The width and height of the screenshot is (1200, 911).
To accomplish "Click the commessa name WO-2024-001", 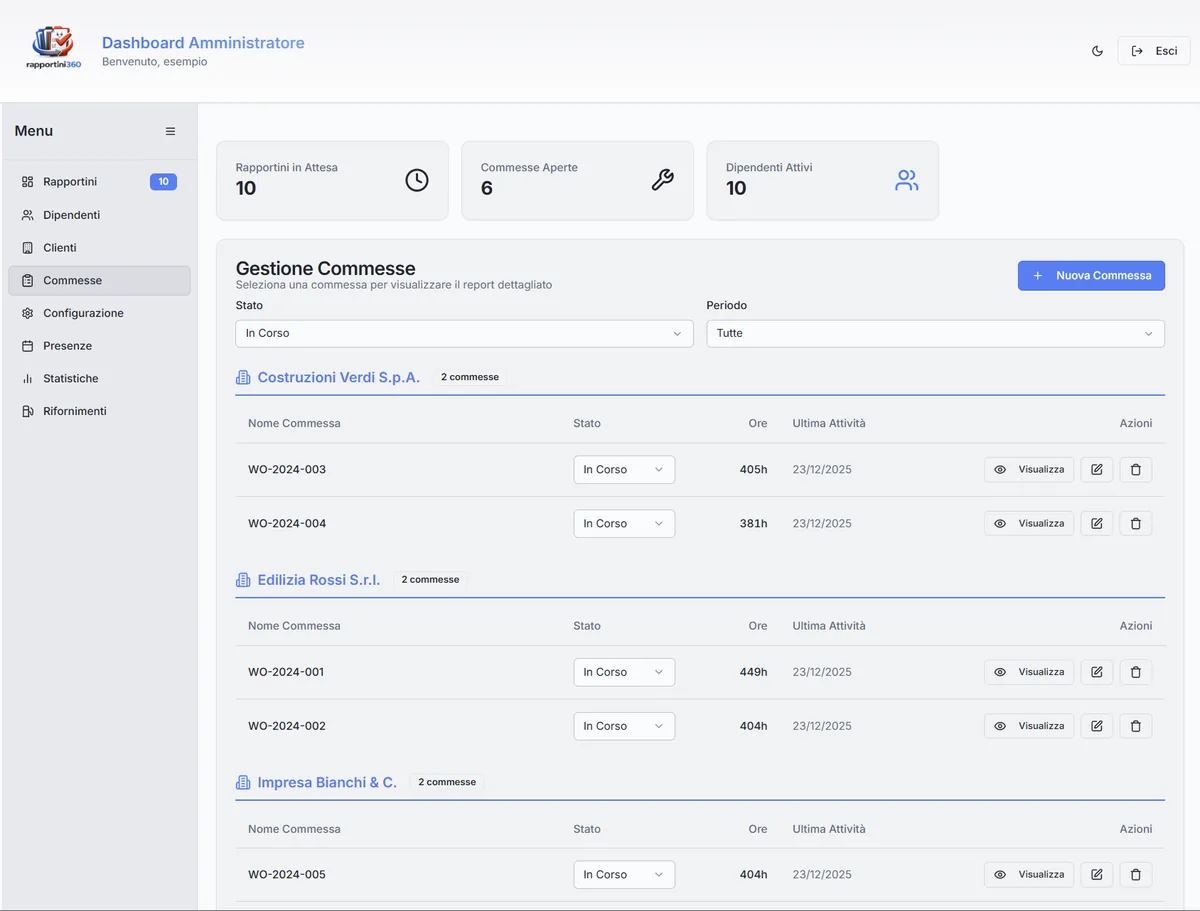I will [x=287, y=672].
